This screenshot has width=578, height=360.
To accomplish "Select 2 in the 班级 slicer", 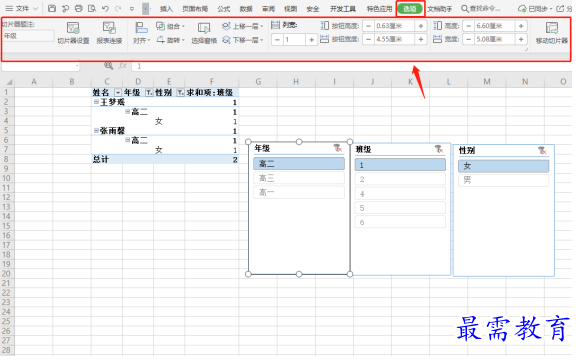I will (x=400, y=179).
